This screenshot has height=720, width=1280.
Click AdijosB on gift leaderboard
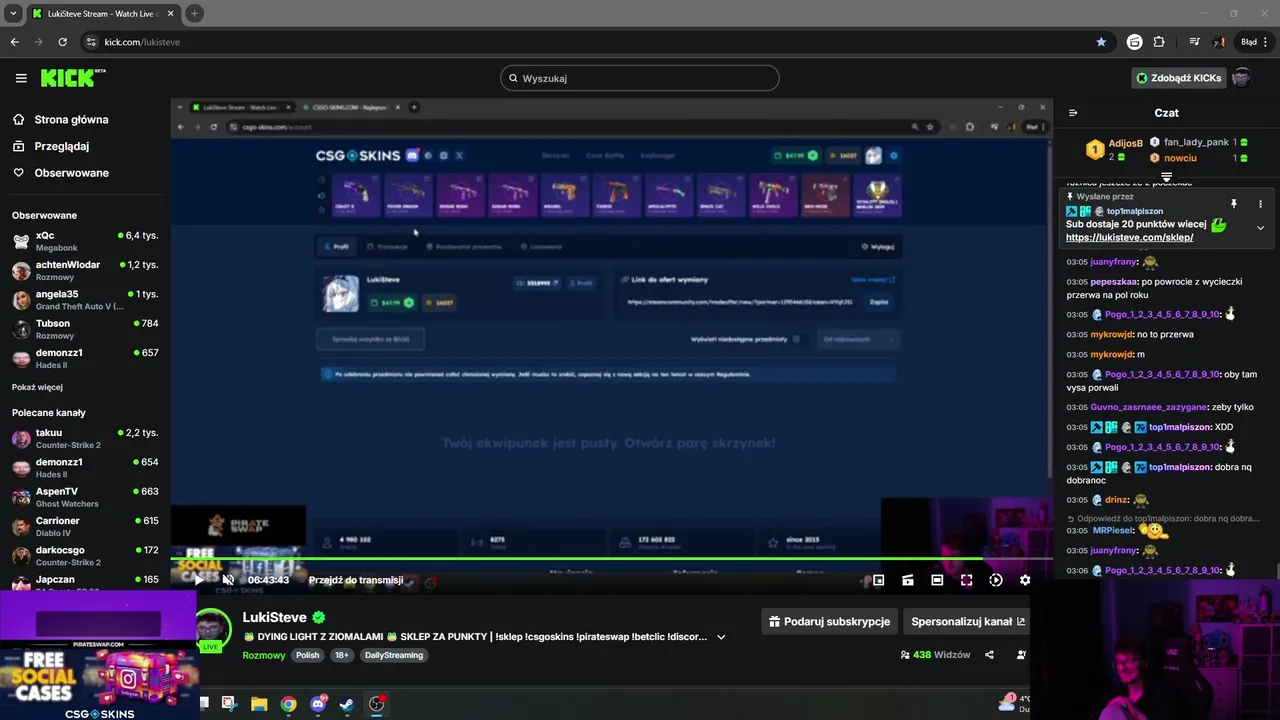tap(1125, 144)
